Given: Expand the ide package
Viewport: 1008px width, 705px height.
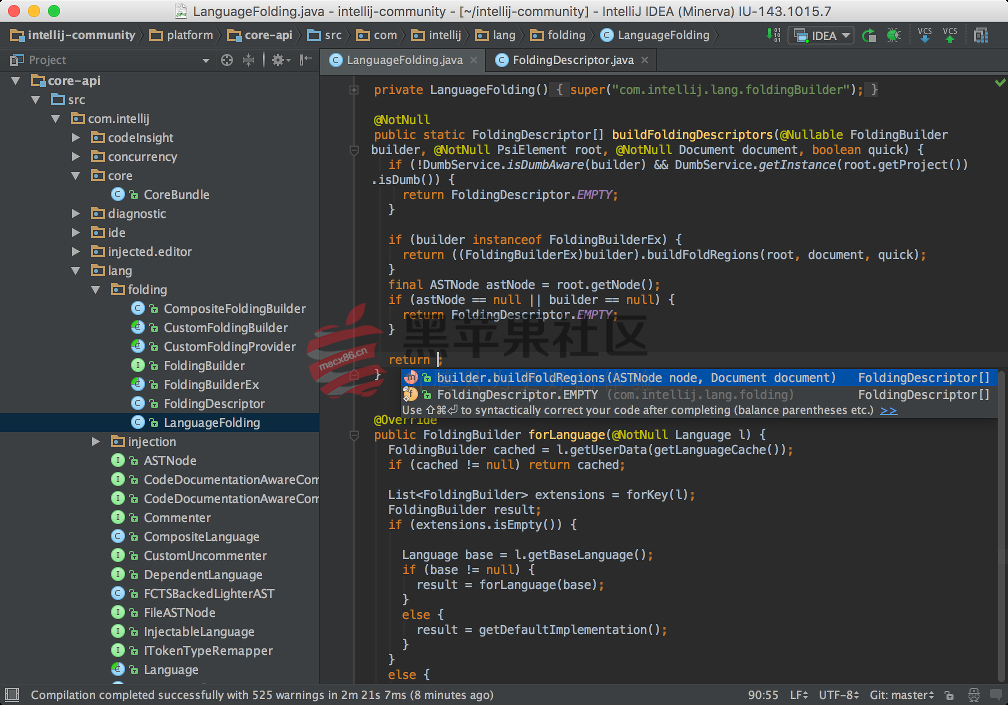Looking at the screenshot, I should click(76, 233).
